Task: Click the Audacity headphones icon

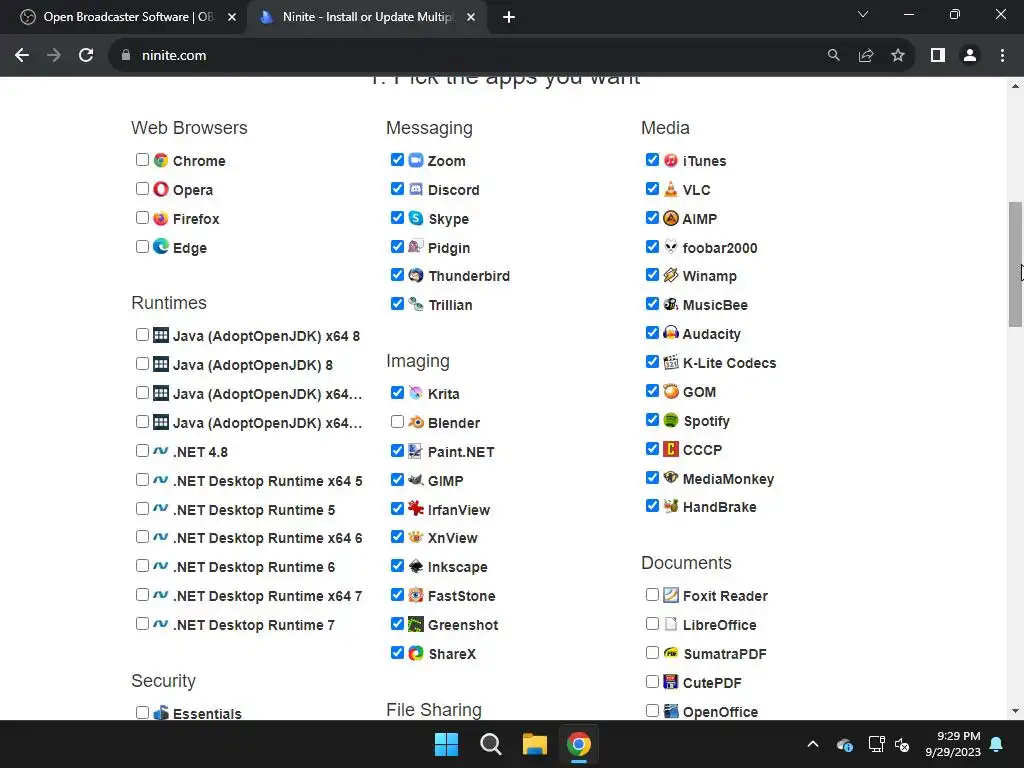Action: pos(671,333)
